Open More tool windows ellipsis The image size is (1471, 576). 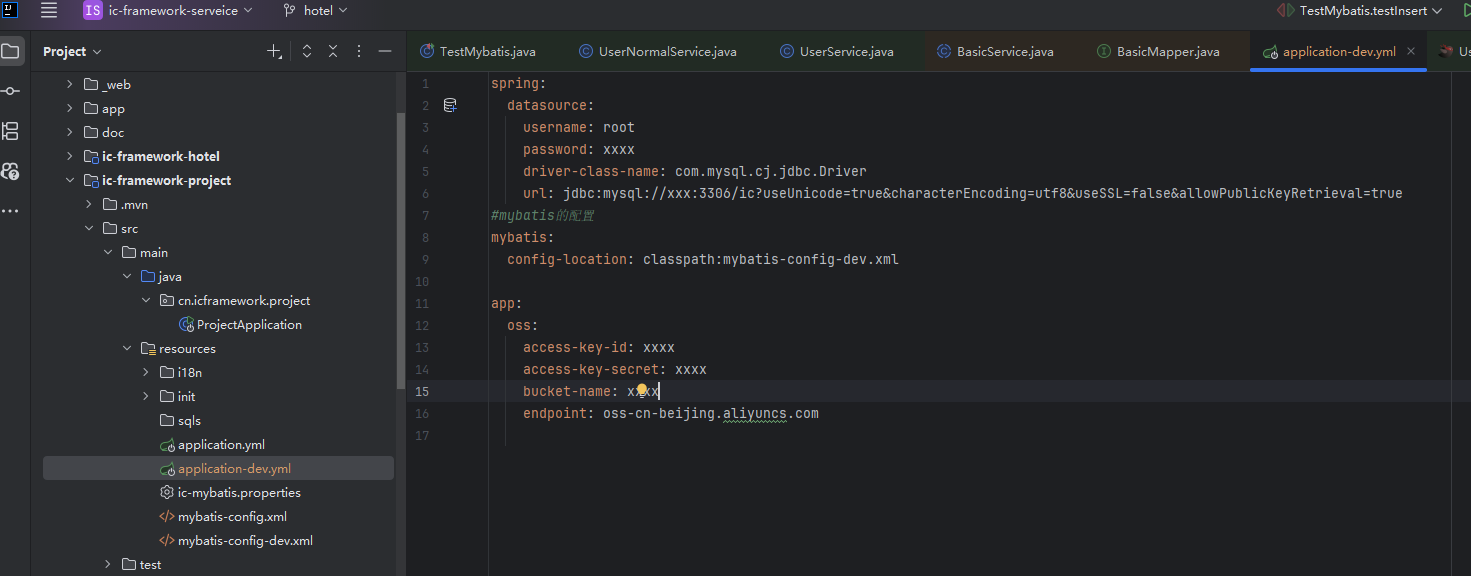coord(11,211)
